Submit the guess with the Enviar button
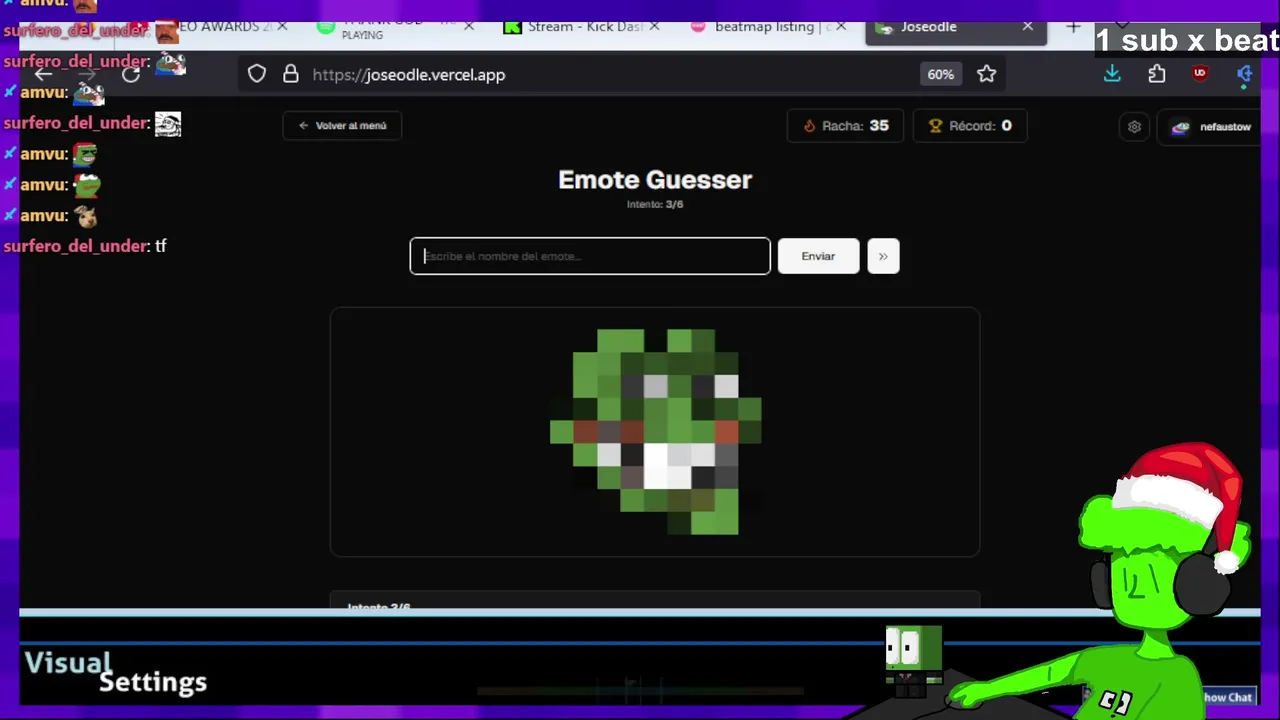The width and height of the screenshot is (1280, 720). (818, 256)
